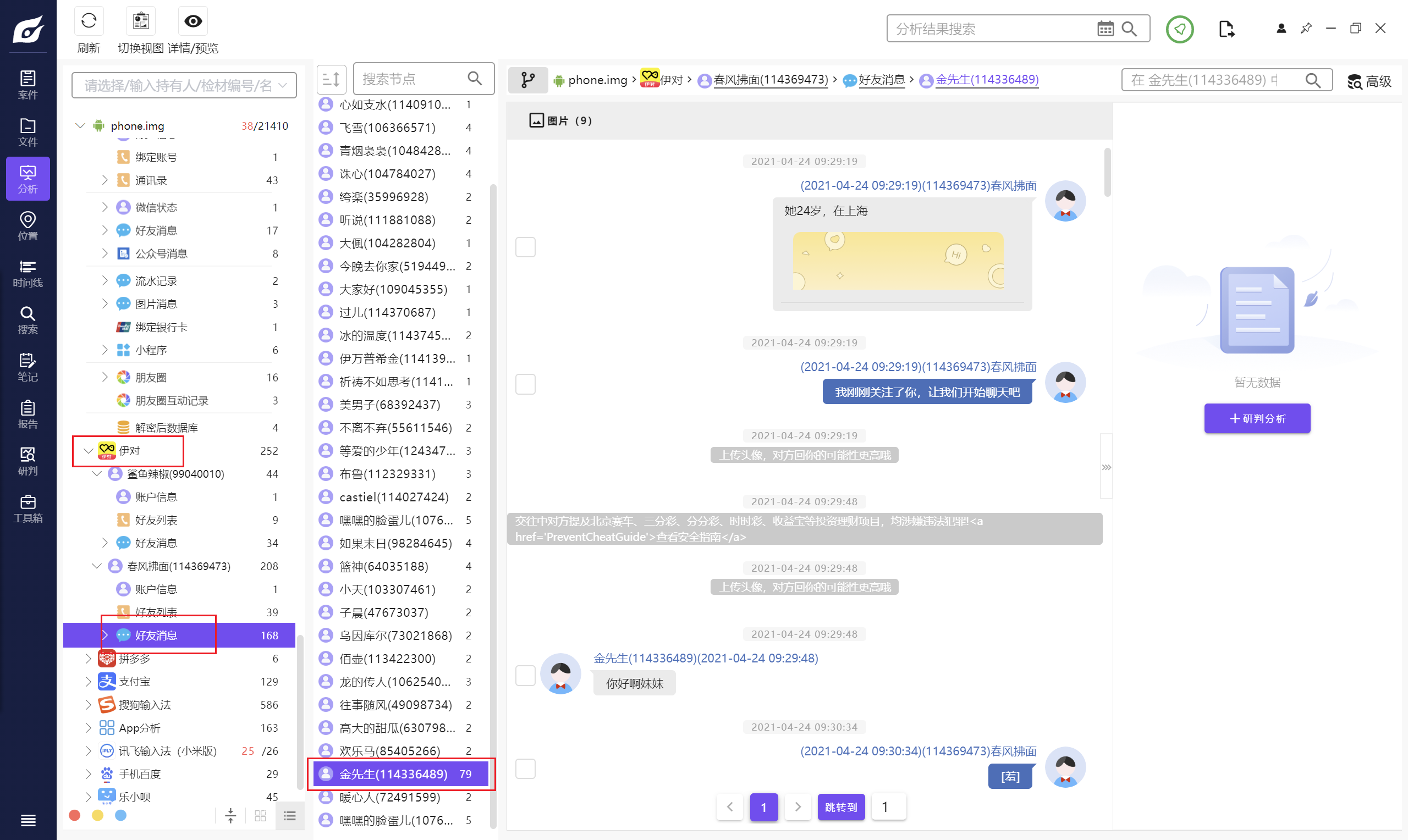This screenshot has height=840, width=1408.
Task: Click the page number field beside 跳转到
Action: (x=888, y=806)
